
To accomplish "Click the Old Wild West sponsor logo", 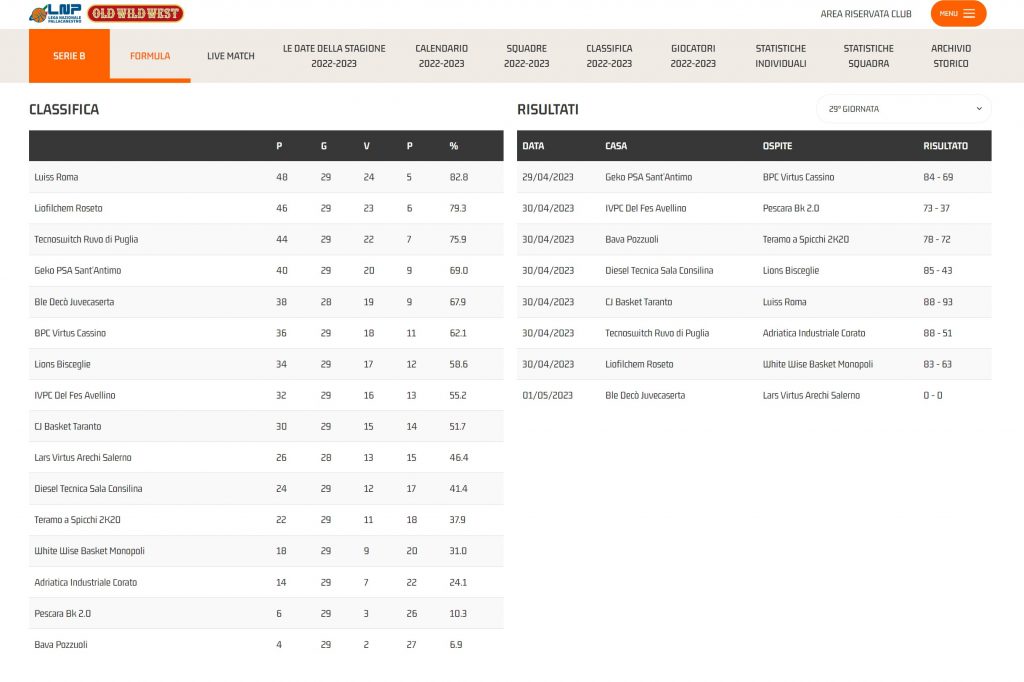I will pyautogui.click(x=135, y=14).
